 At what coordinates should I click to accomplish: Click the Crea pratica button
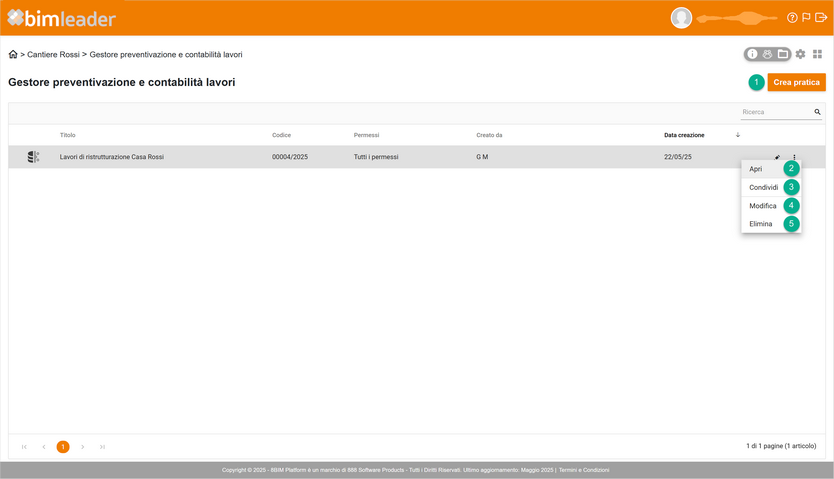click(796, 82)
